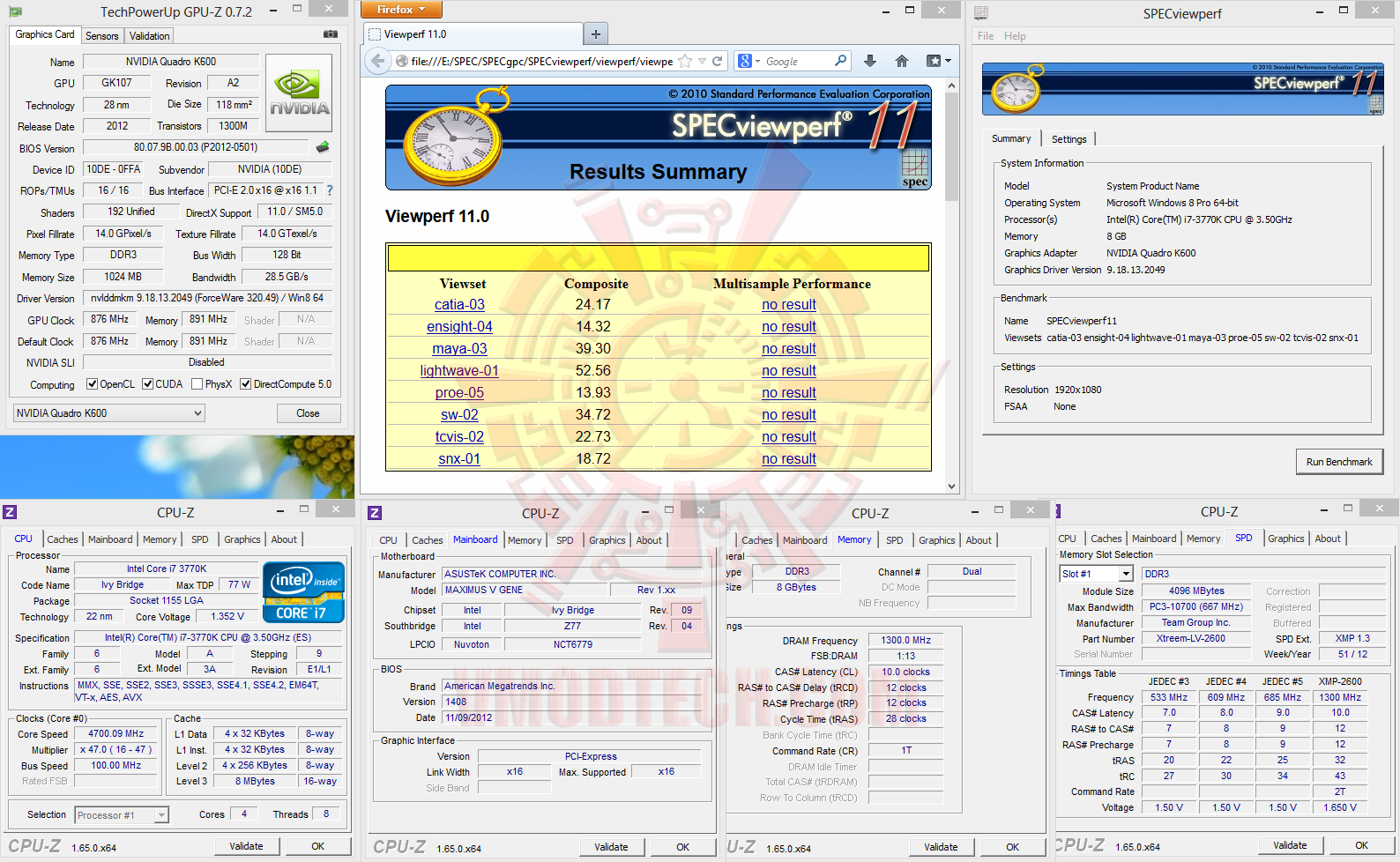The height and width of the screenshot is (862, 1400).
Task: Go back using Firefox back arrow
Action: point(378,61)
